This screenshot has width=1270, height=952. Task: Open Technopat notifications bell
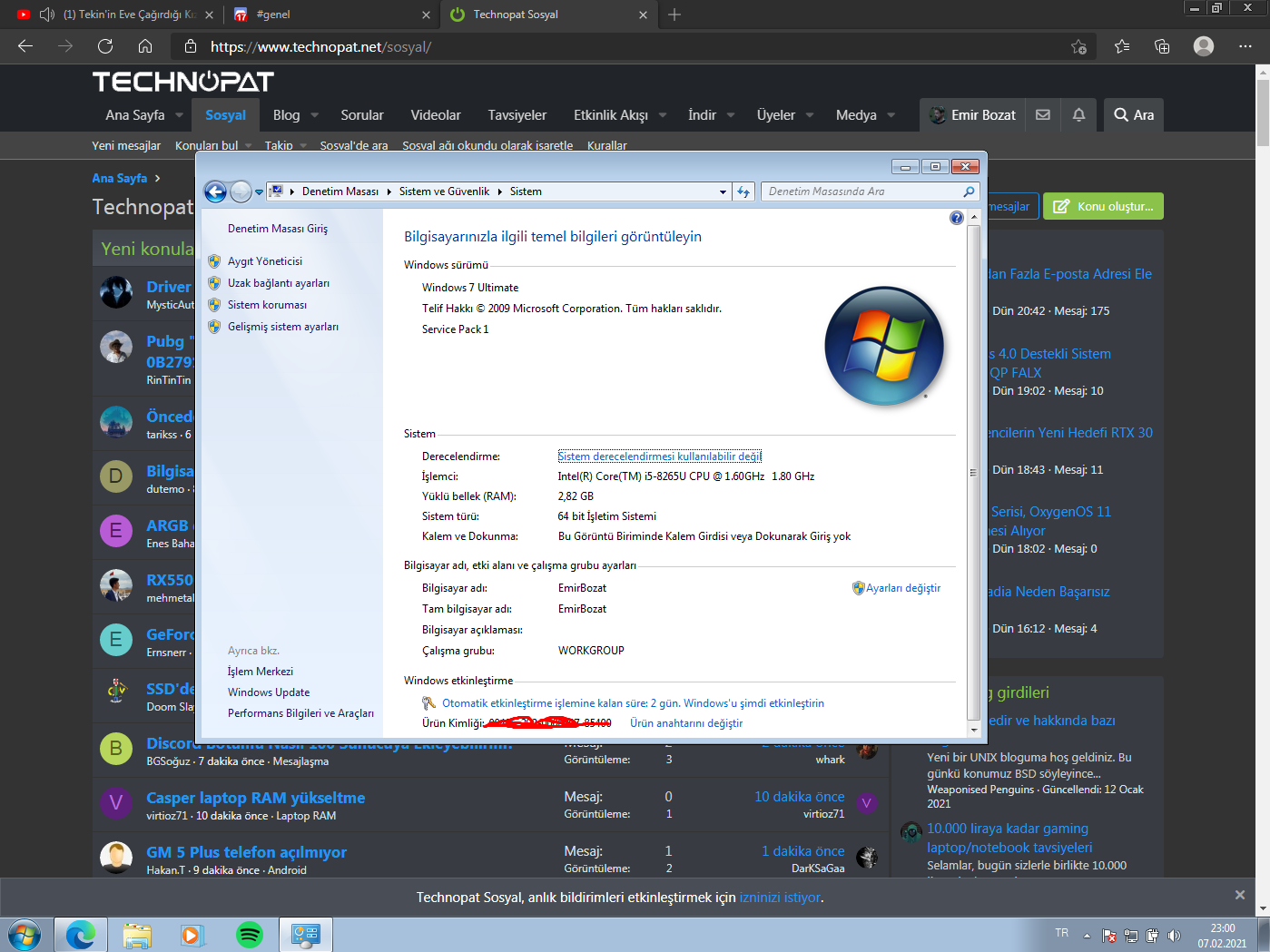[x=1078, y=115]
